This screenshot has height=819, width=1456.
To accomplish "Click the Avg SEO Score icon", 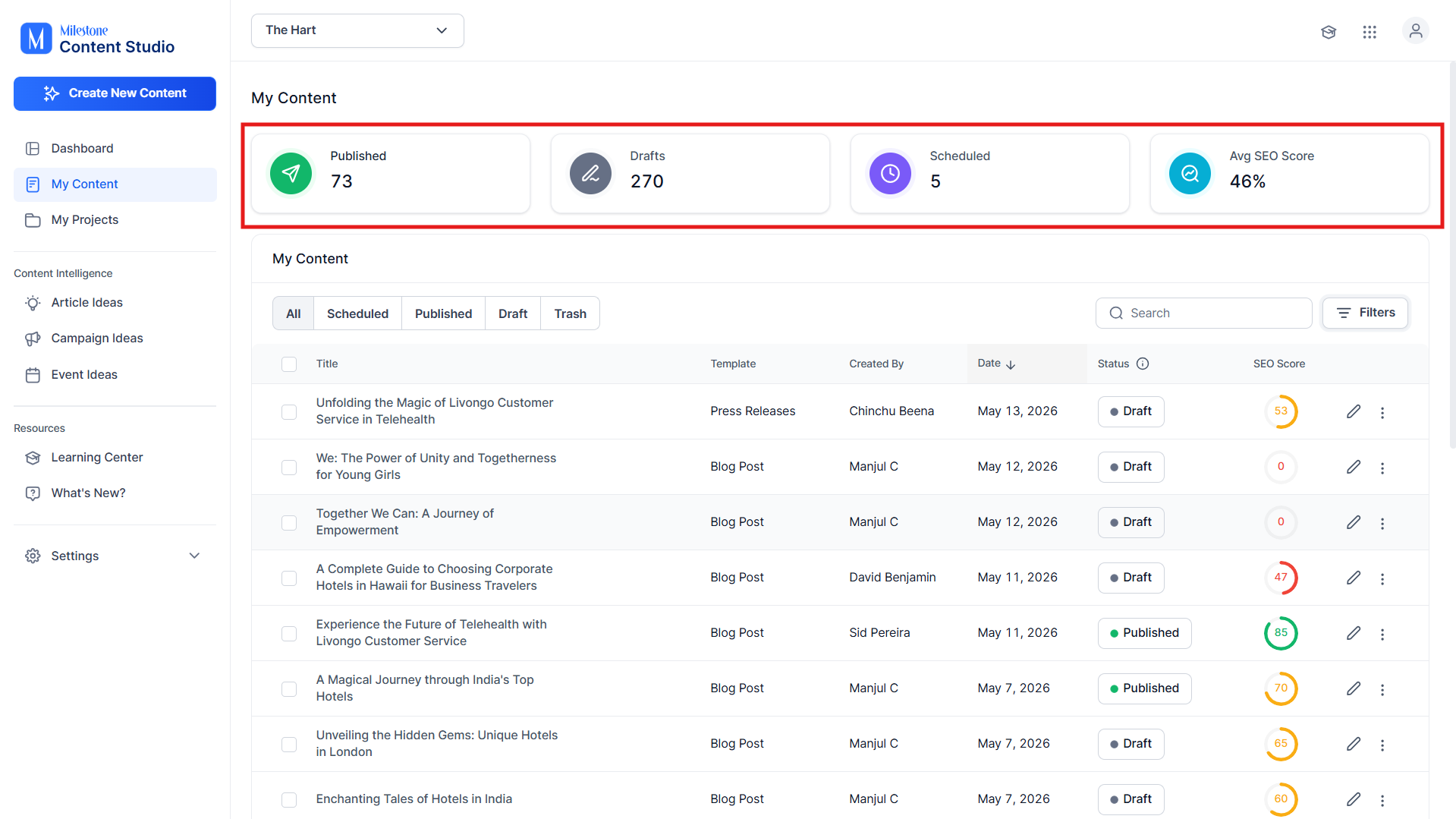I will (1190, 174).
